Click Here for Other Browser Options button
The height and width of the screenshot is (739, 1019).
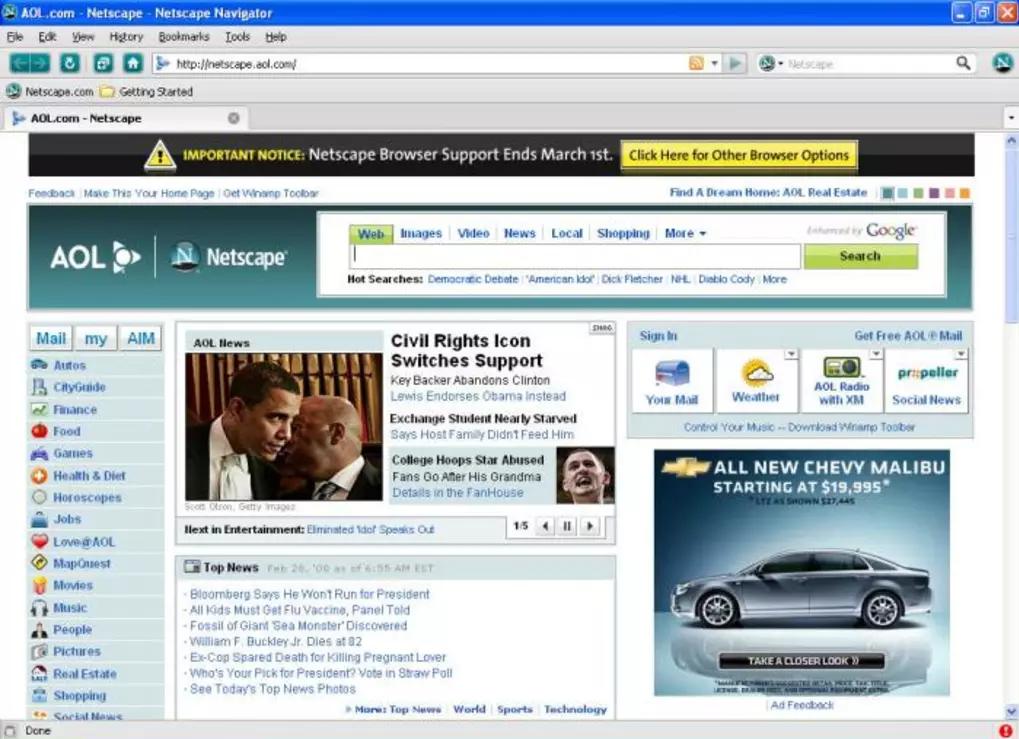click(739, 155)
